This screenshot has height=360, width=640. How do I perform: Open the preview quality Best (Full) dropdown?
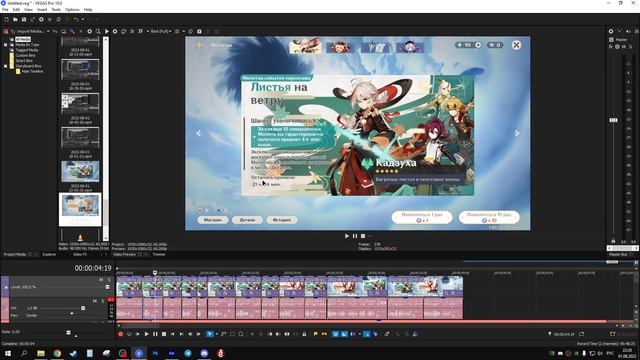coord(160,31)
